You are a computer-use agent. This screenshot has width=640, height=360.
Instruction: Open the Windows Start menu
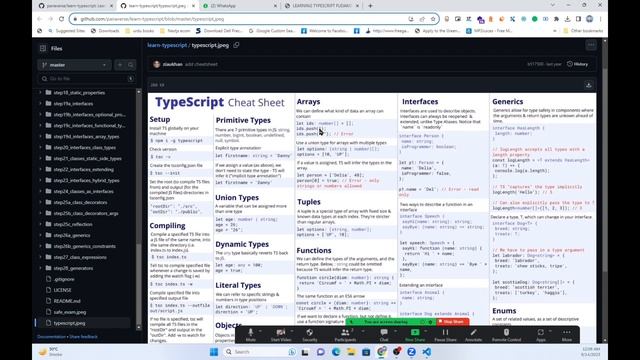(x=214, y=352)
